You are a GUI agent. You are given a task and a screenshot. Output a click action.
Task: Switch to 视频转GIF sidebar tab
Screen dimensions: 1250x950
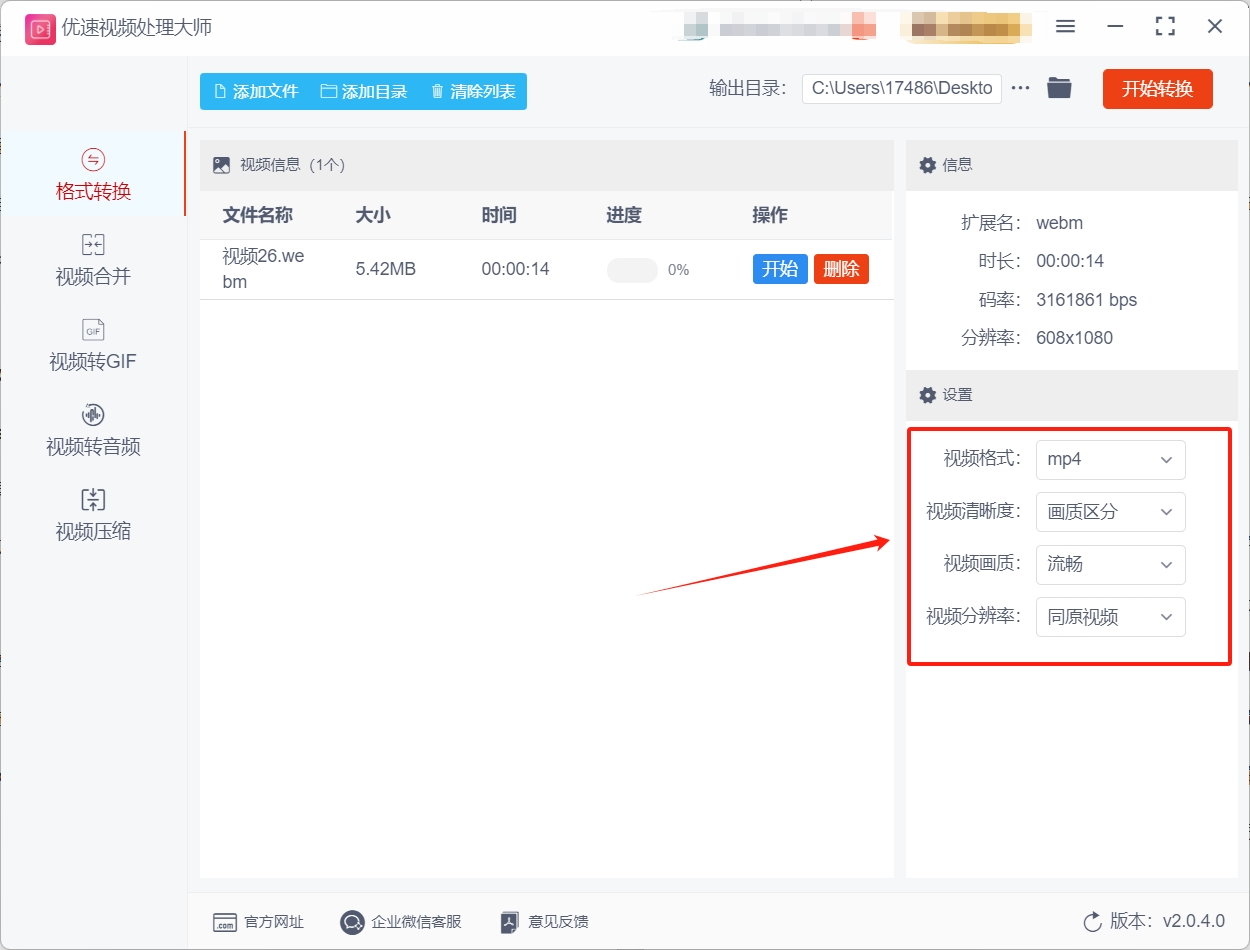(x=93, y=346)
